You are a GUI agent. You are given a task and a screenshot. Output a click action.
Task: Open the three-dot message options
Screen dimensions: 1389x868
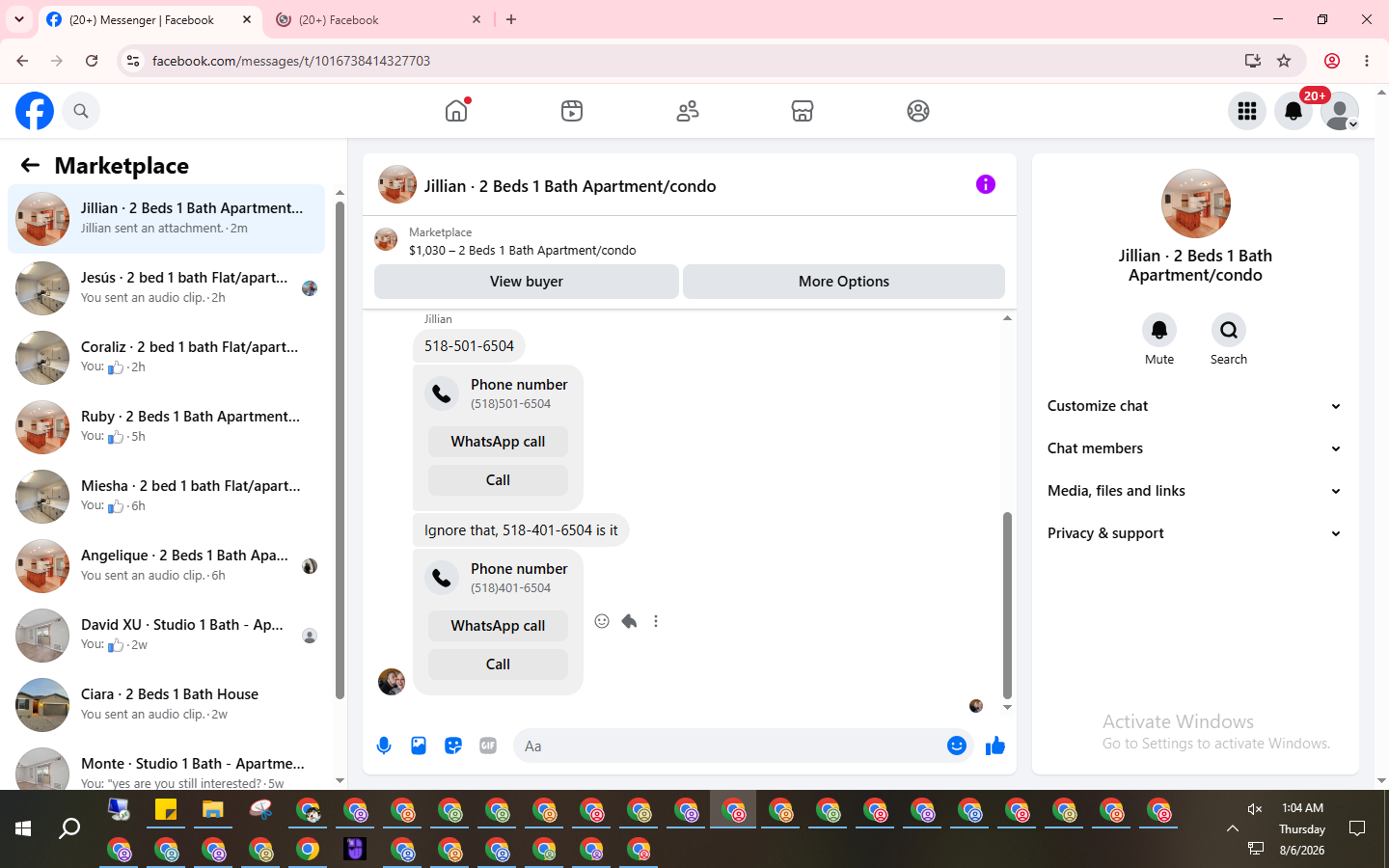point(656,621)
